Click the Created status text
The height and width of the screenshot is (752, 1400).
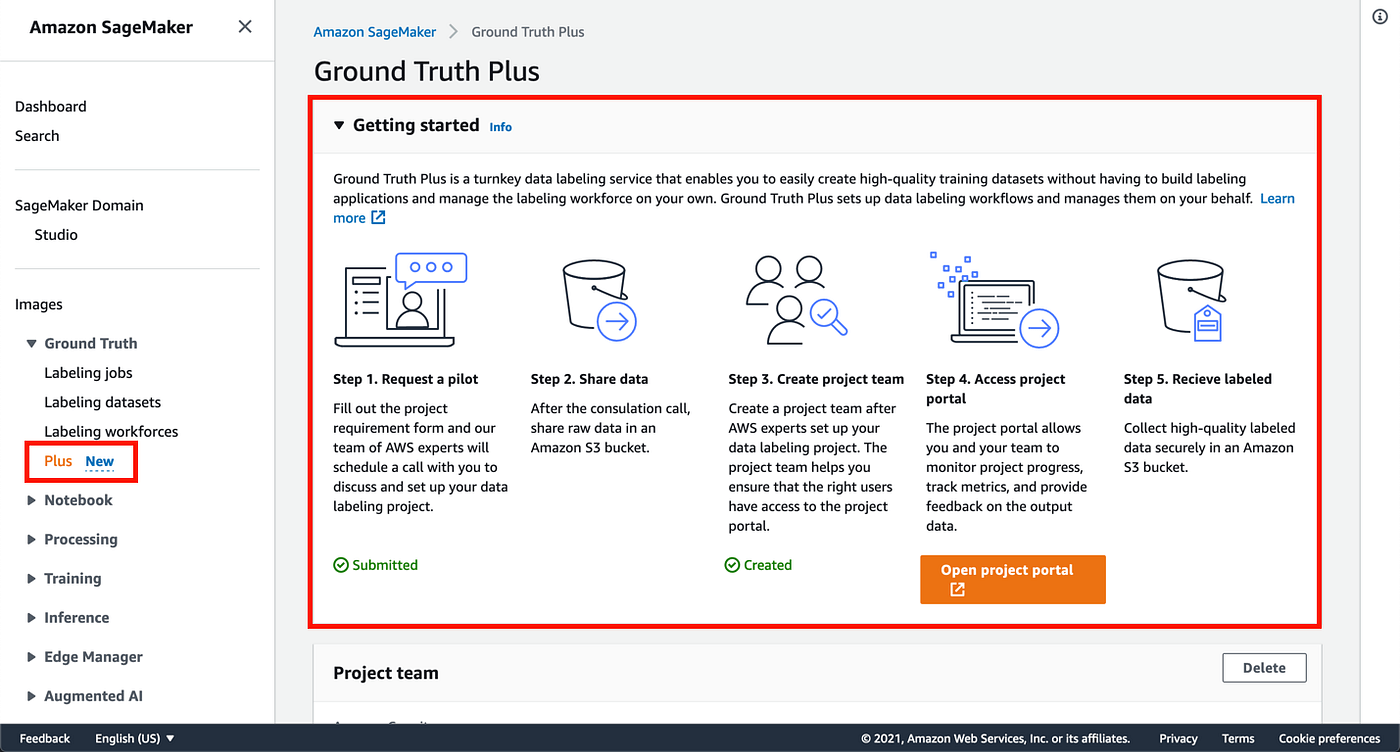click(768, 565)
